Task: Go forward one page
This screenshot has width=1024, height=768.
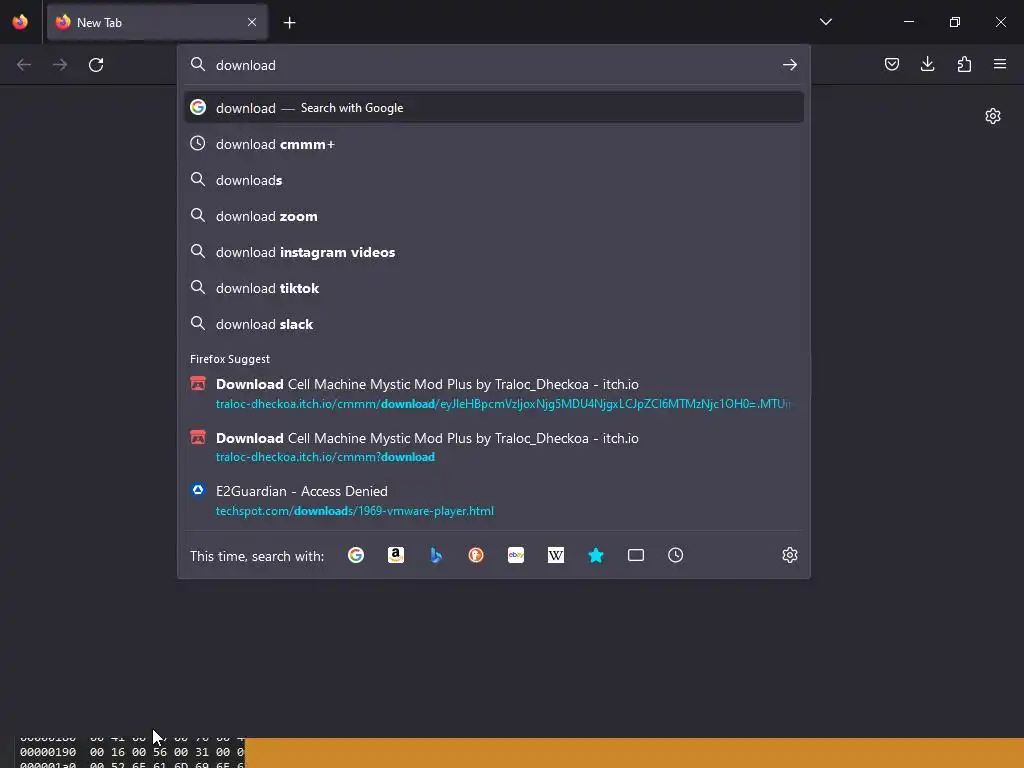Action: pos(60,65)
